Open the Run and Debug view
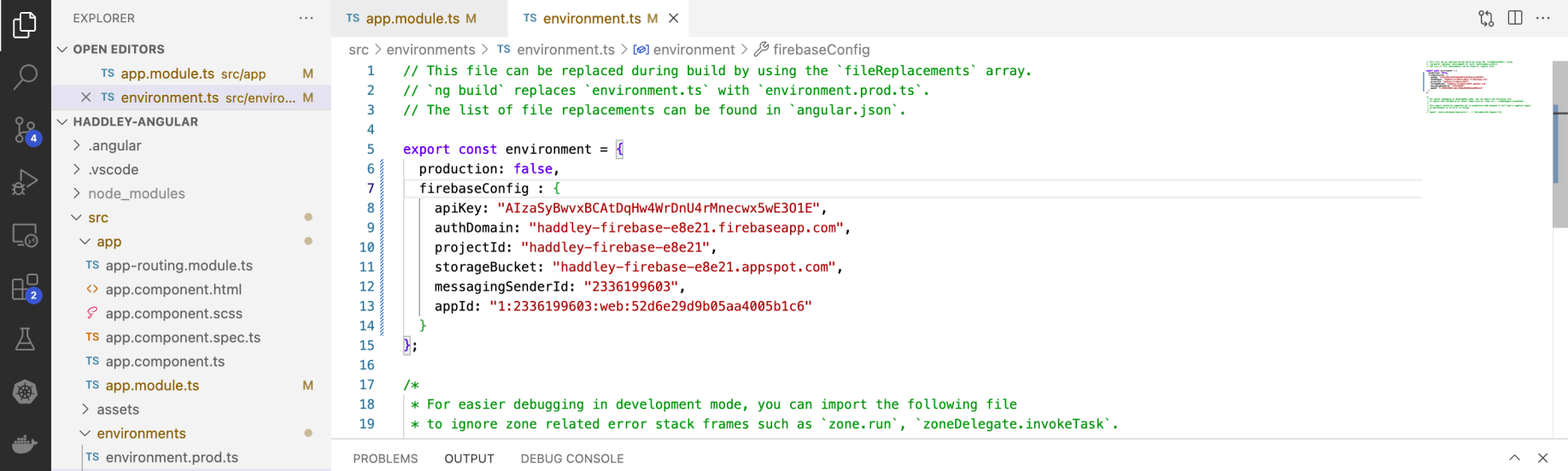 pyautogui.click(x=25, y=183)
